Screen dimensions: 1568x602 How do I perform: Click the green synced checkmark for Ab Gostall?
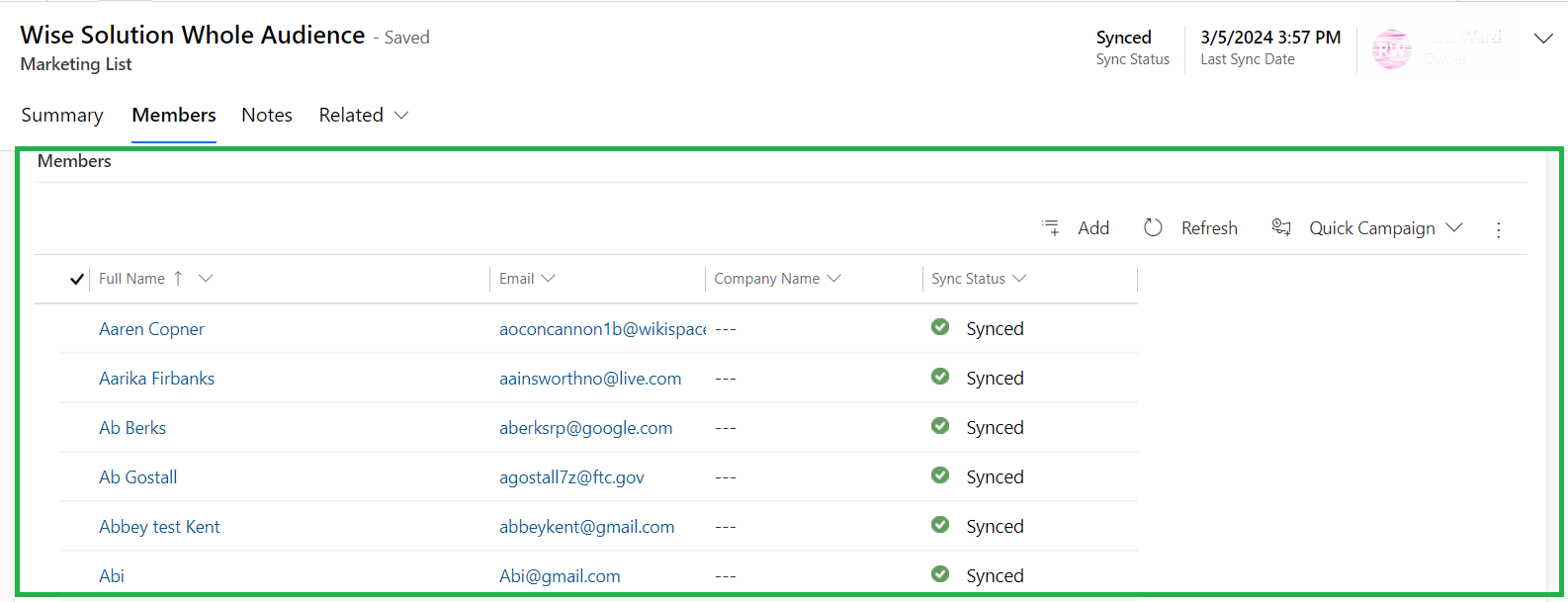click(x=940, y=475)
